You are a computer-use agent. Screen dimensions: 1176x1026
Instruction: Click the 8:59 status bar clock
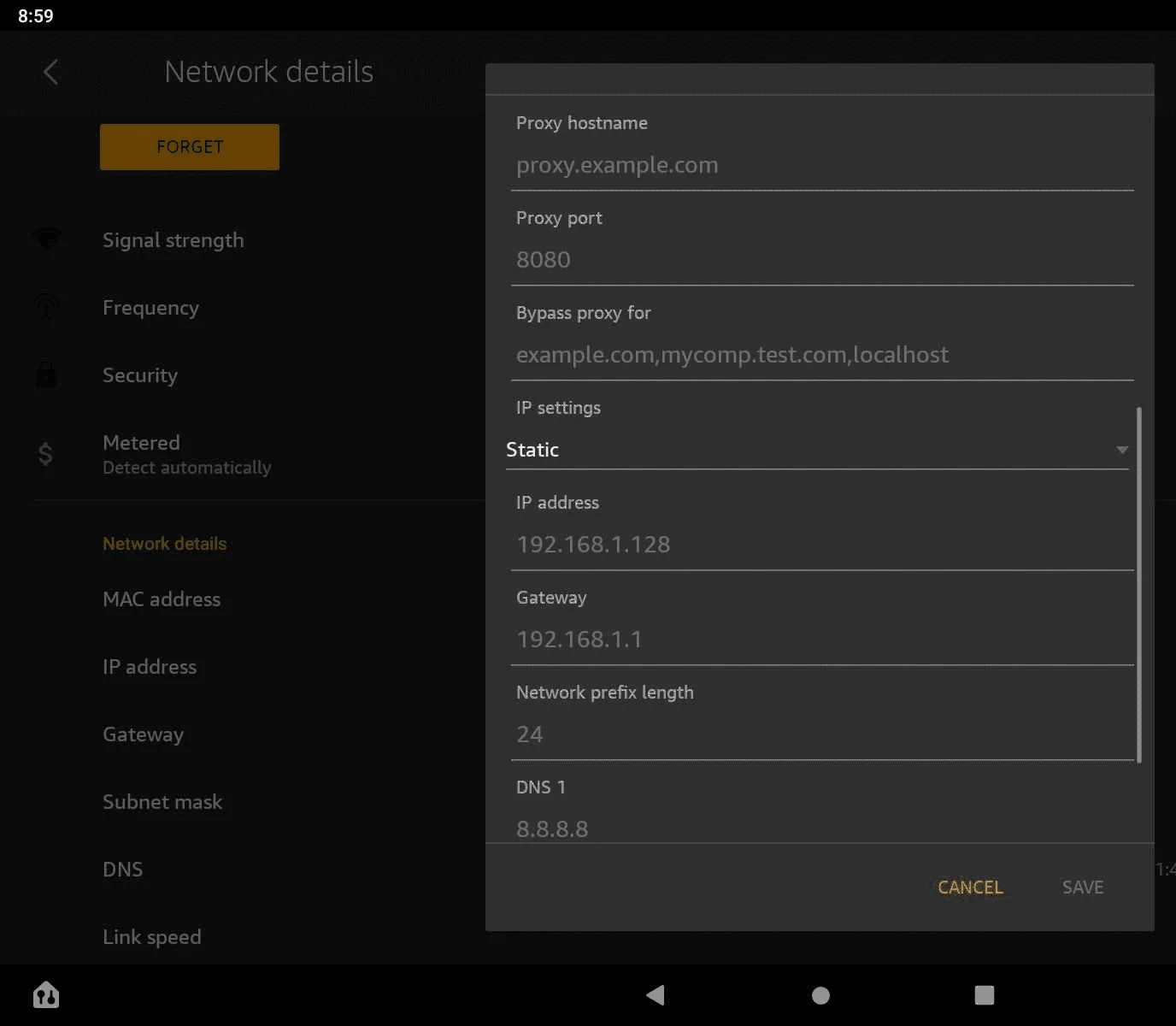click(36, 15)
